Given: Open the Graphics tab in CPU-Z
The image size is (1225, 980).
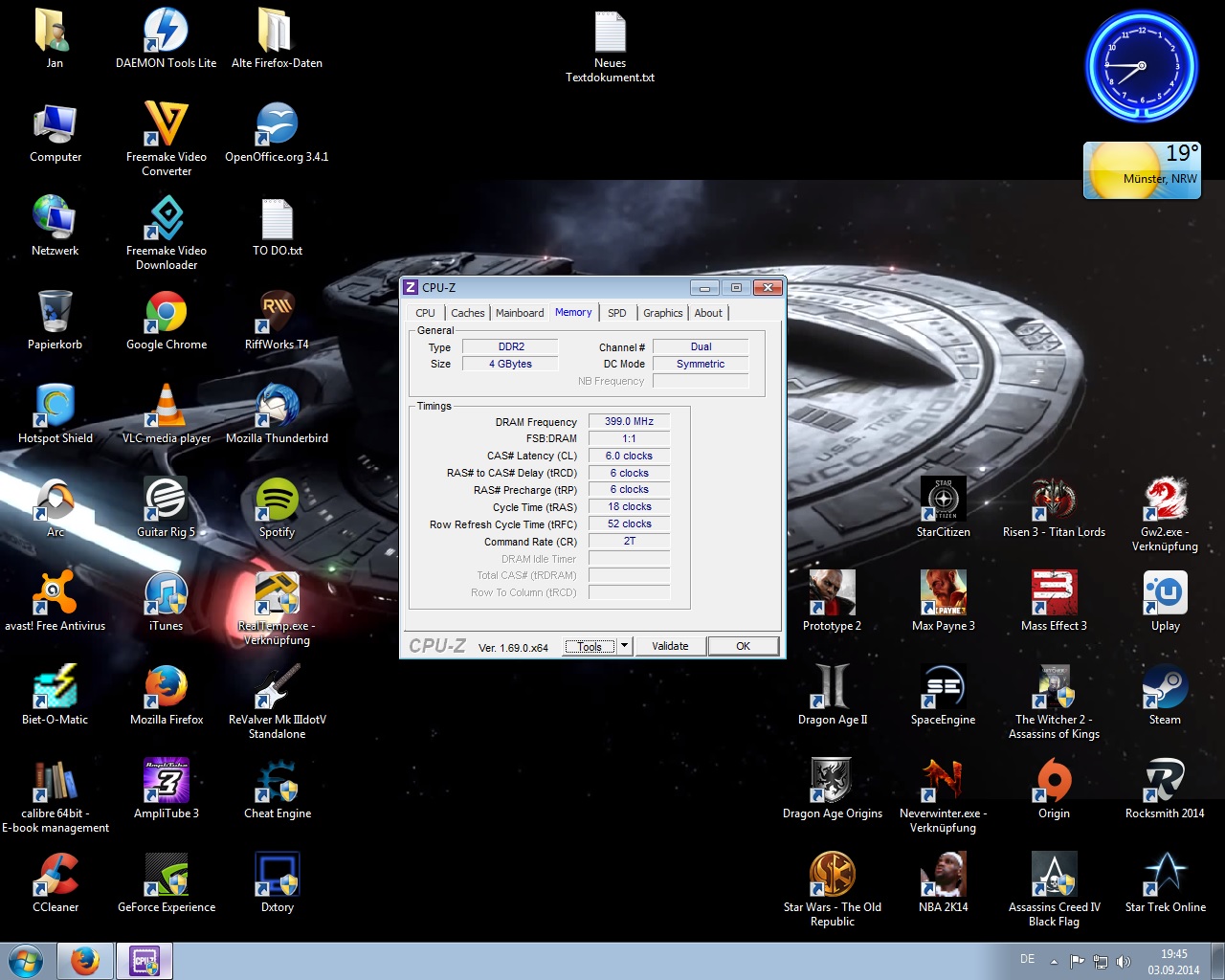Looking at the screenshot, I should [x=663, y=313].
